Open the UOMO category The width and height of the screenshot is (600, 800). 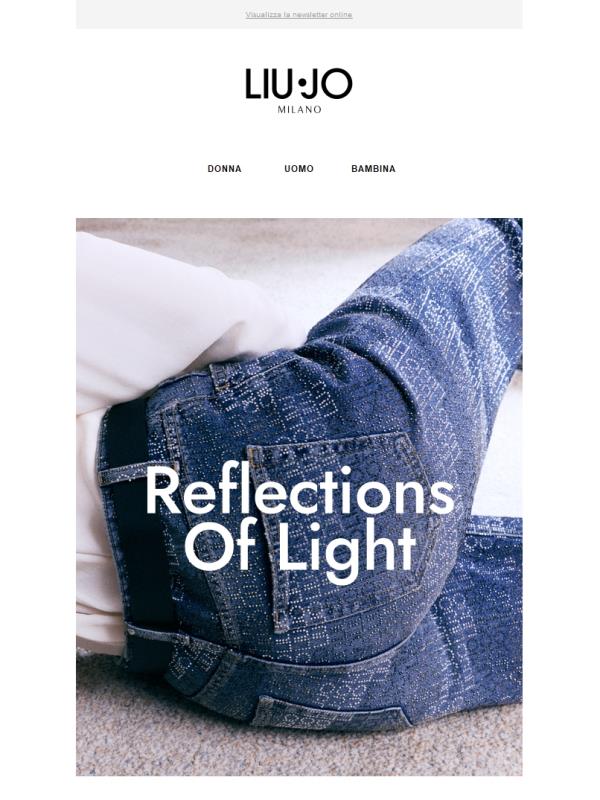(x=298, y=169)
